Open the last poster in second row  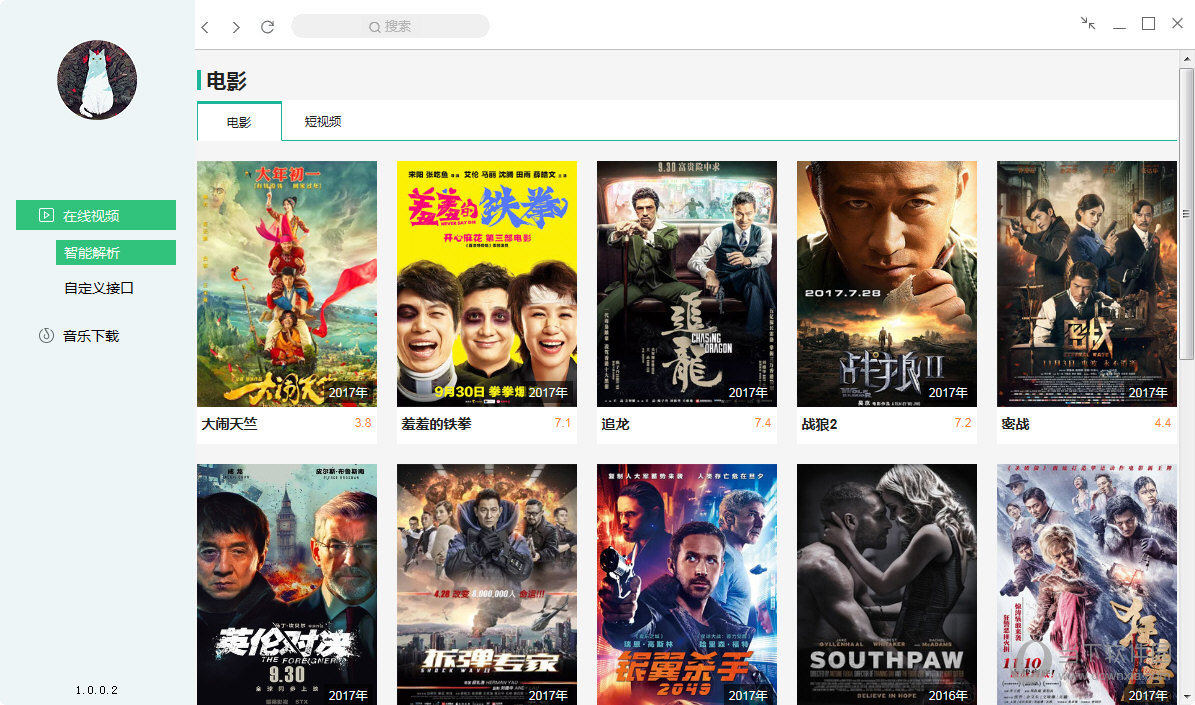point(1087,585)
